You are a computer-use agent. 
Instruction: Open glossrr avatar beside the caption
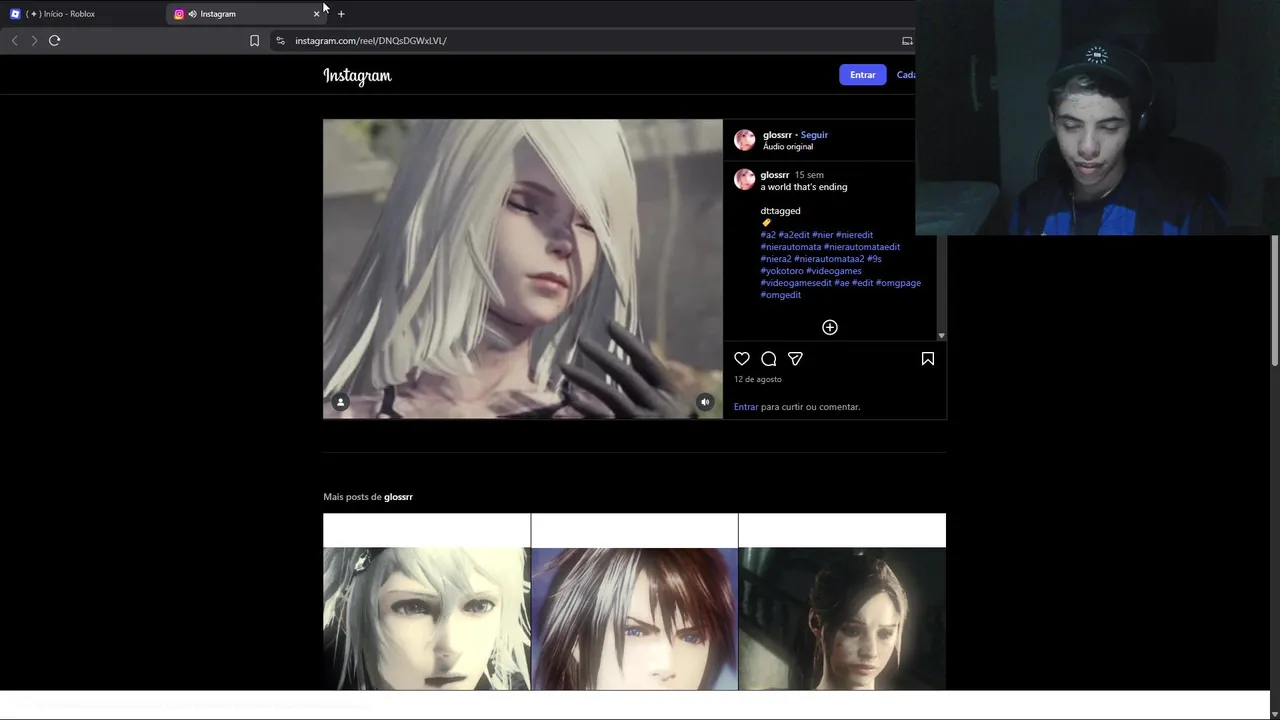coord(745,180)
